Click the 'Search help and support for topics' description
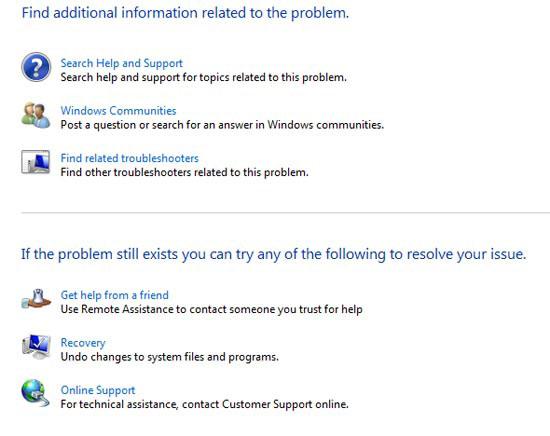550x436 pixels. point(203,77)
